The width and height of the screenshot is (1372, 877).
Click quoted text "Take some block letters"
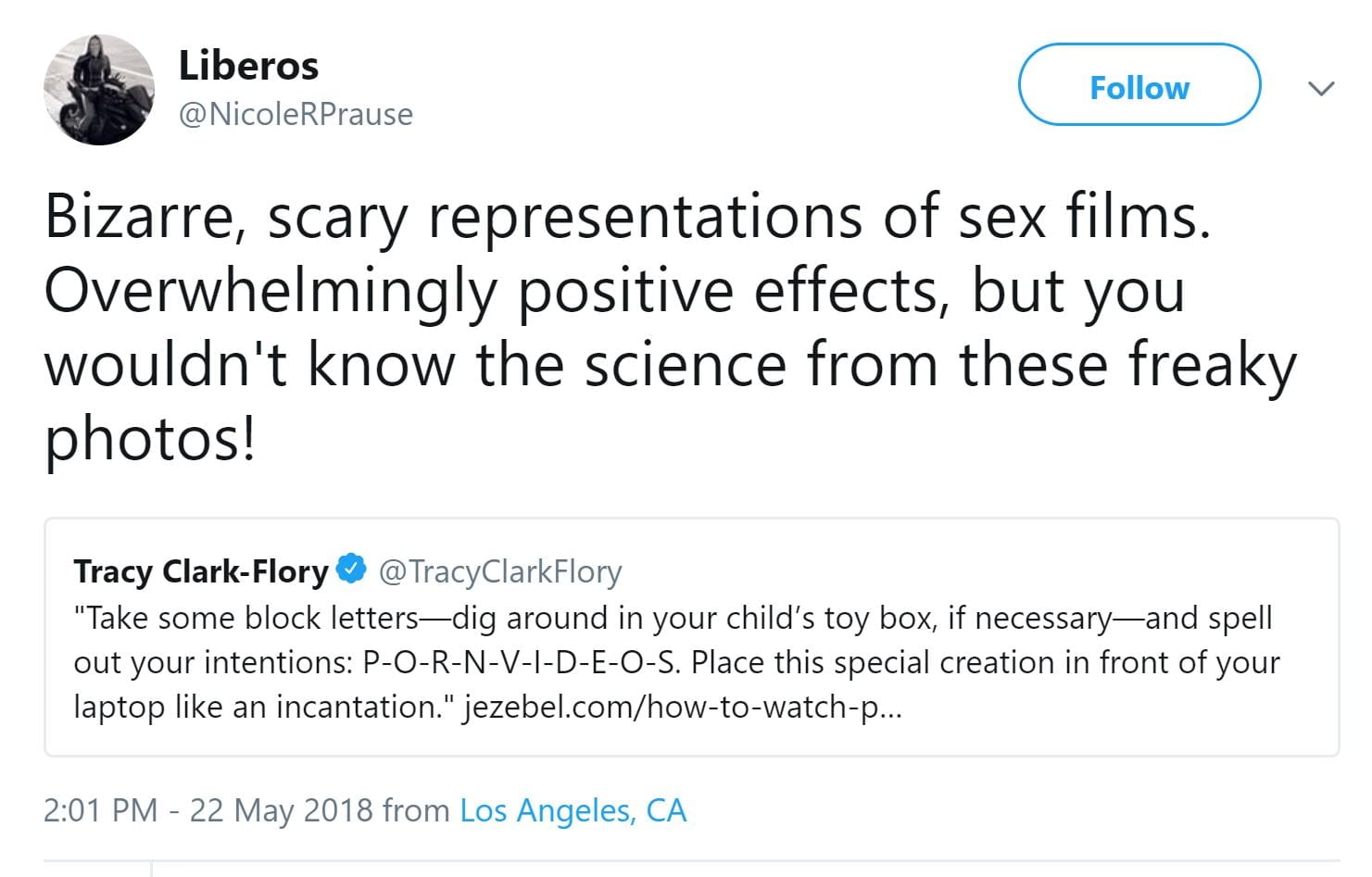(252, 618)
